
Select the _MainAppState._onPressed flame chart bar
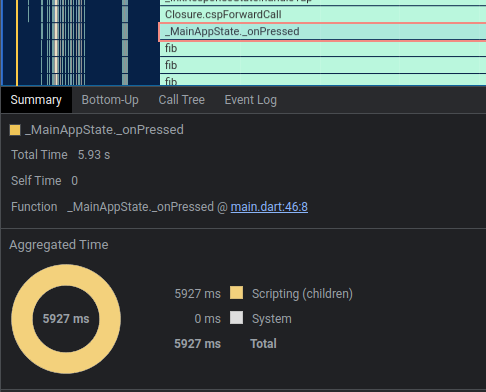point(322,32)
